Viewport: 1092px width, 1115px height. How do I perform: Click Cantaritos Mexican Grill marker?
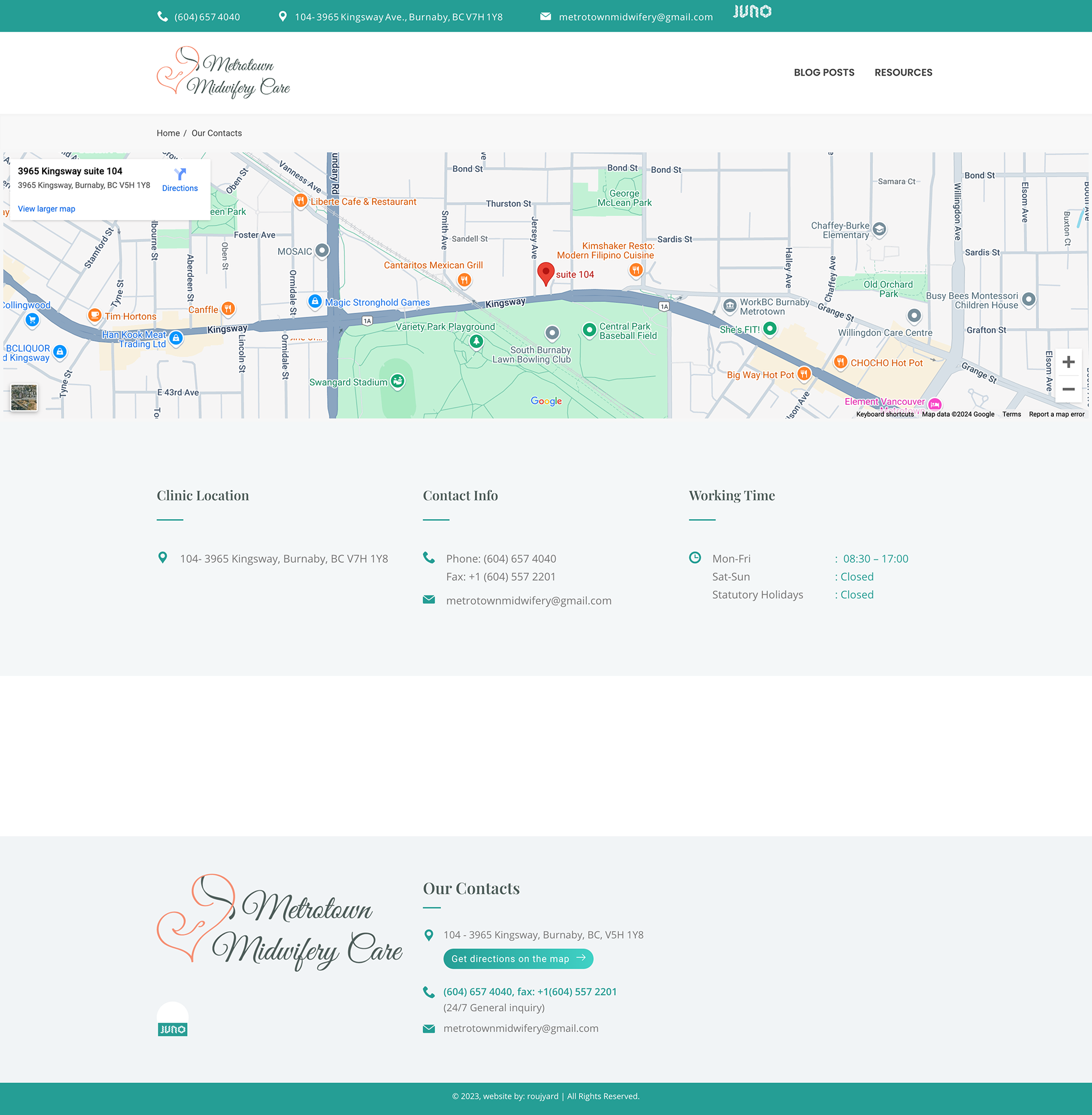click(x=465, y=280)
